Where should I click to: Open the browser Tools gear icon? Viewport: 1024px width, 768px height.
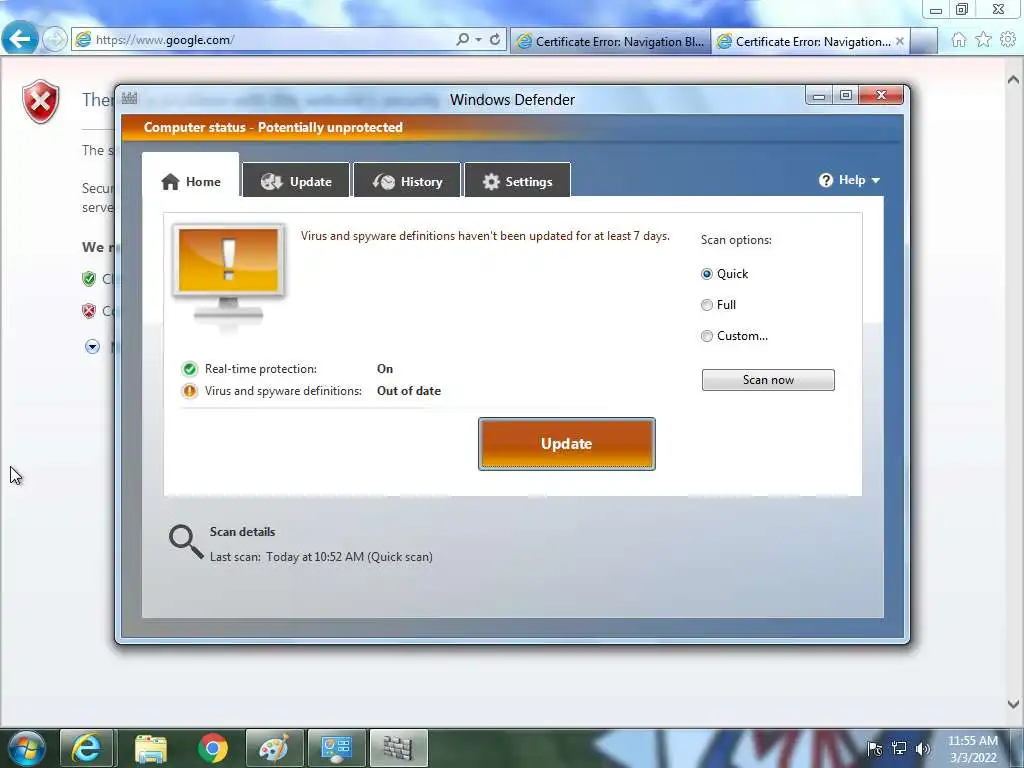(1008, 40)
